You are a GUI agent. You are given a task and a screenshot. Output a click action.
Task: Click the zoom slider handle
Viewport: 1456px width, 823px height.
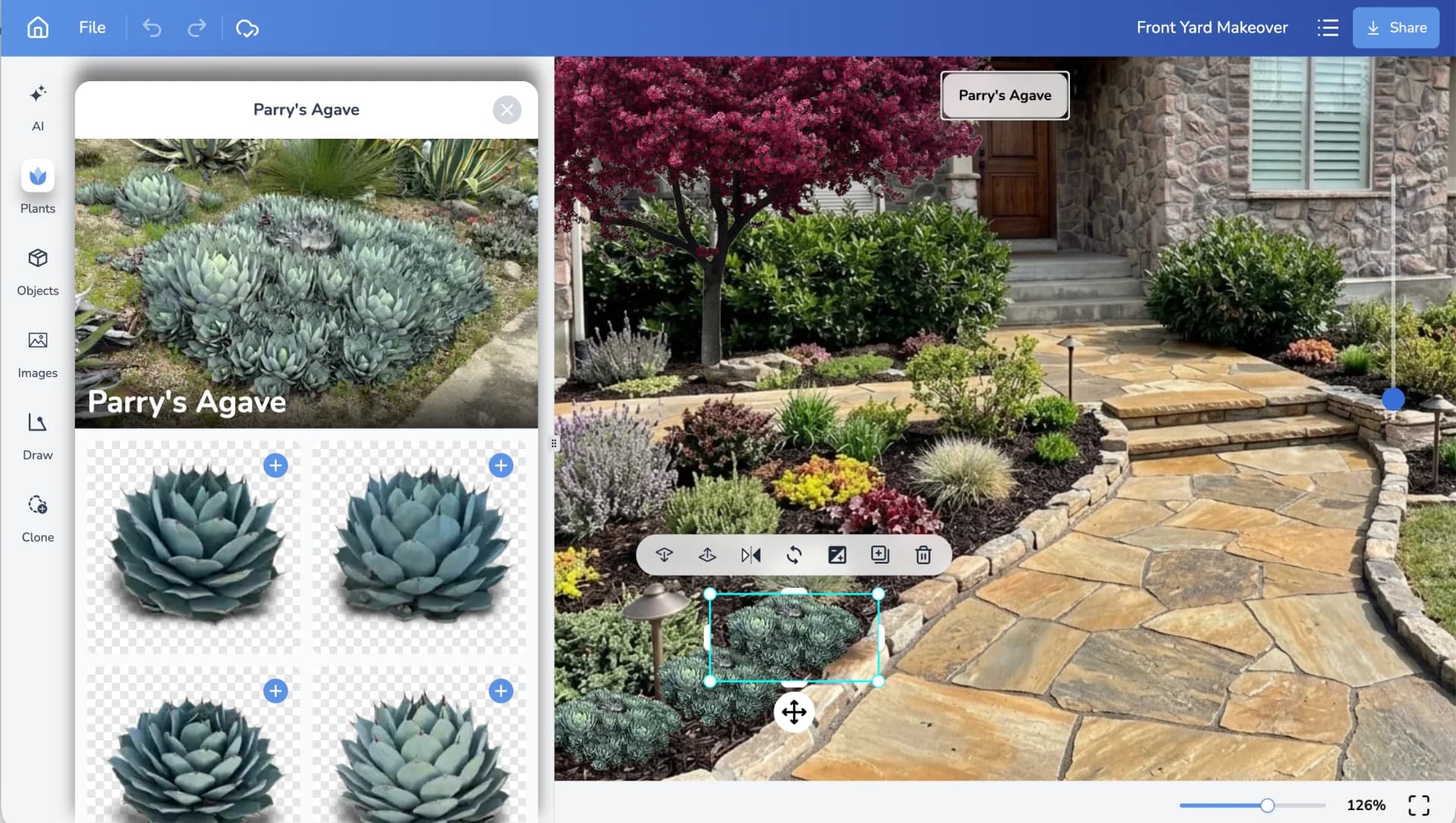[x=1267, y=806]
